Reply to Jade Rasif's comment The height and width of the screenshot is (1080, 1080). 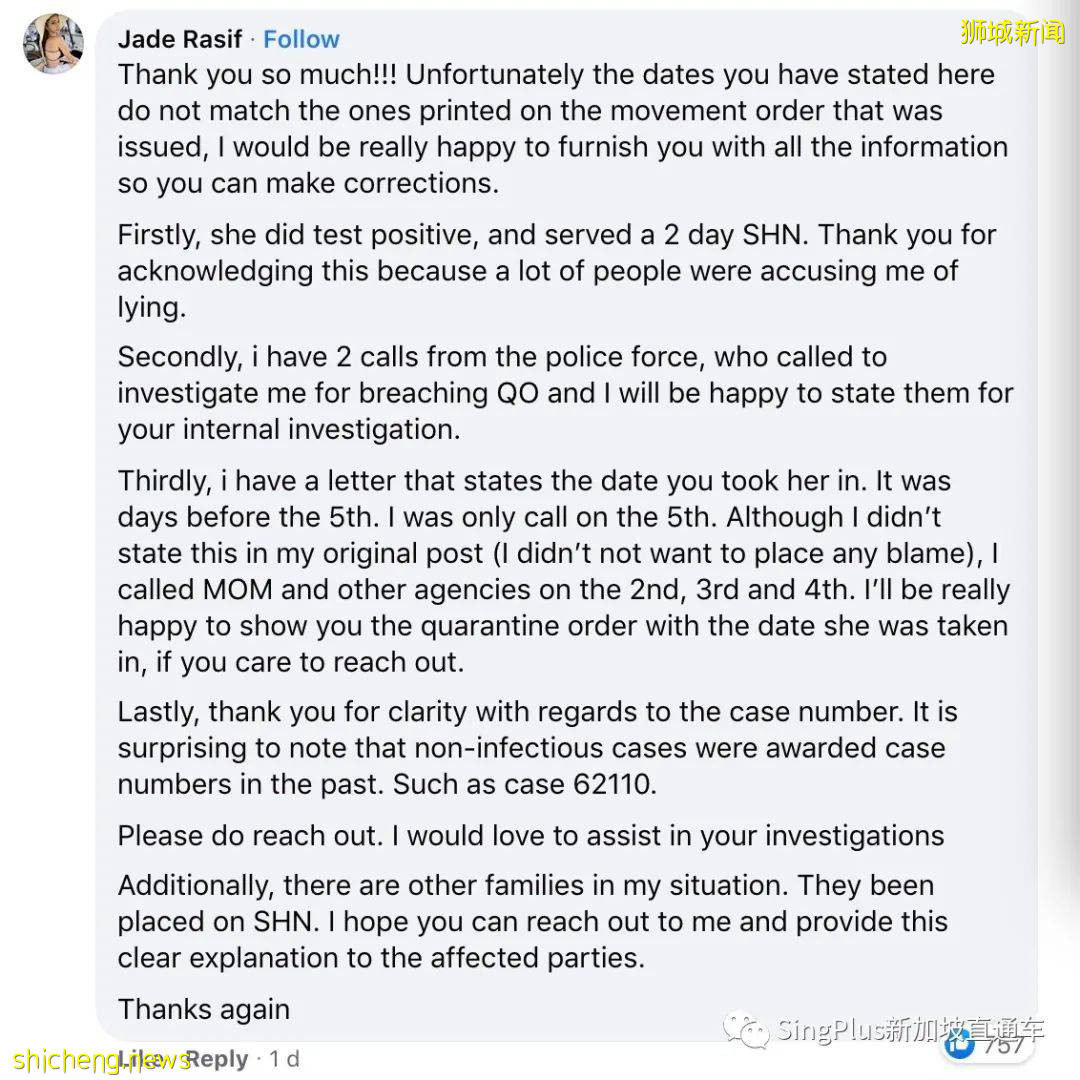pos(216,1060)
